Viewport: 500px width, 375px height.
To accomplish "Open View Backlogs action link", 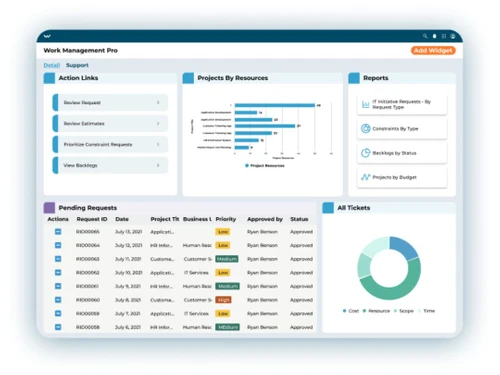I will (110, 165).
